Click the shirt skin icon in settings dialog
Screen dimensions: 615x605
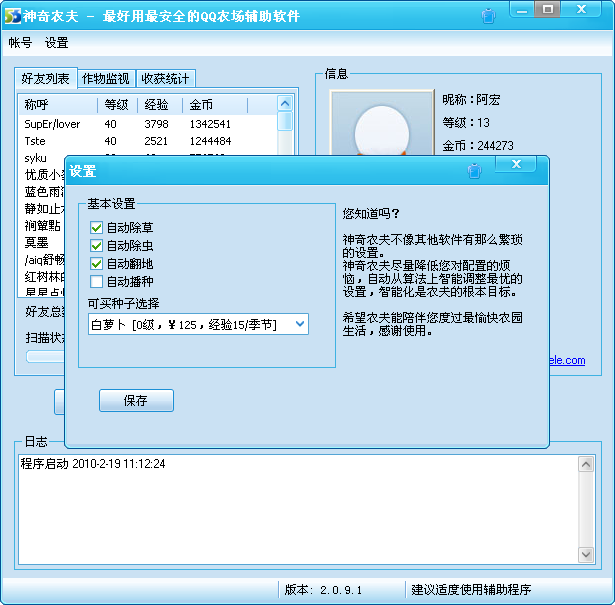pos(474,171)
